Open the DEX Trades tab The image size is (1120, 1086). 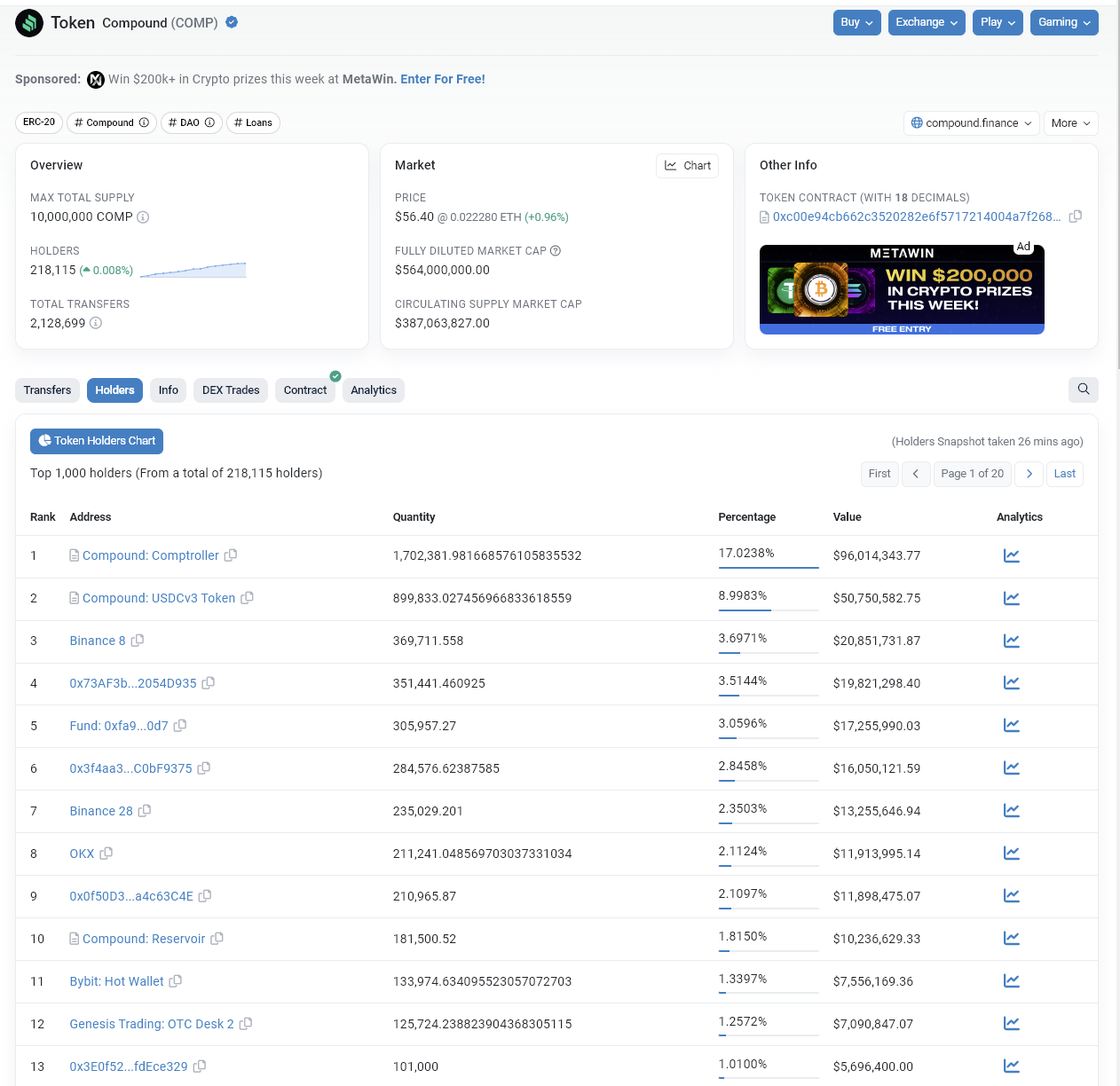(231, 390)
